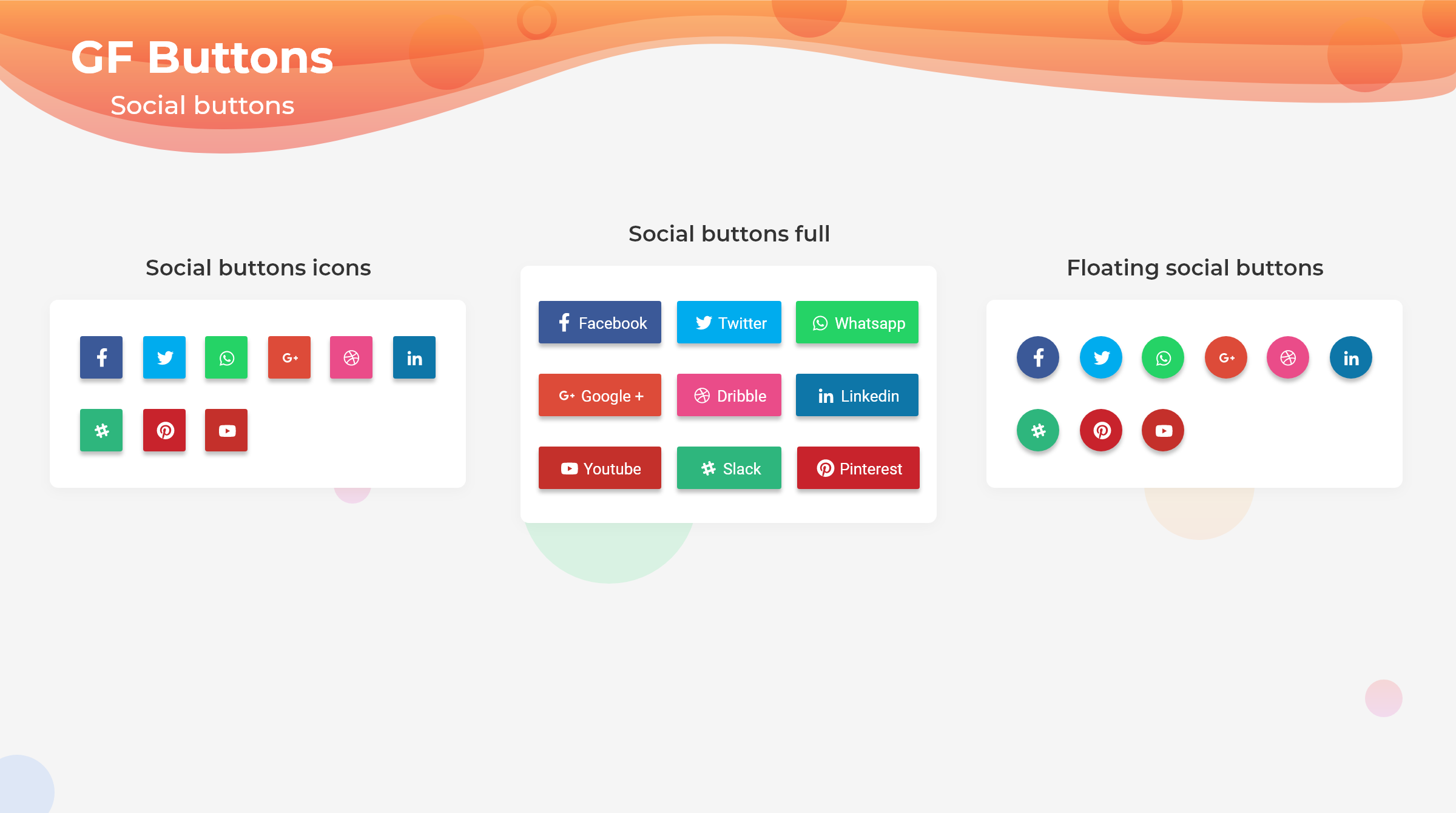Click the full Whatsapp button
The image size is (1456, 813).
click(857, 322)
